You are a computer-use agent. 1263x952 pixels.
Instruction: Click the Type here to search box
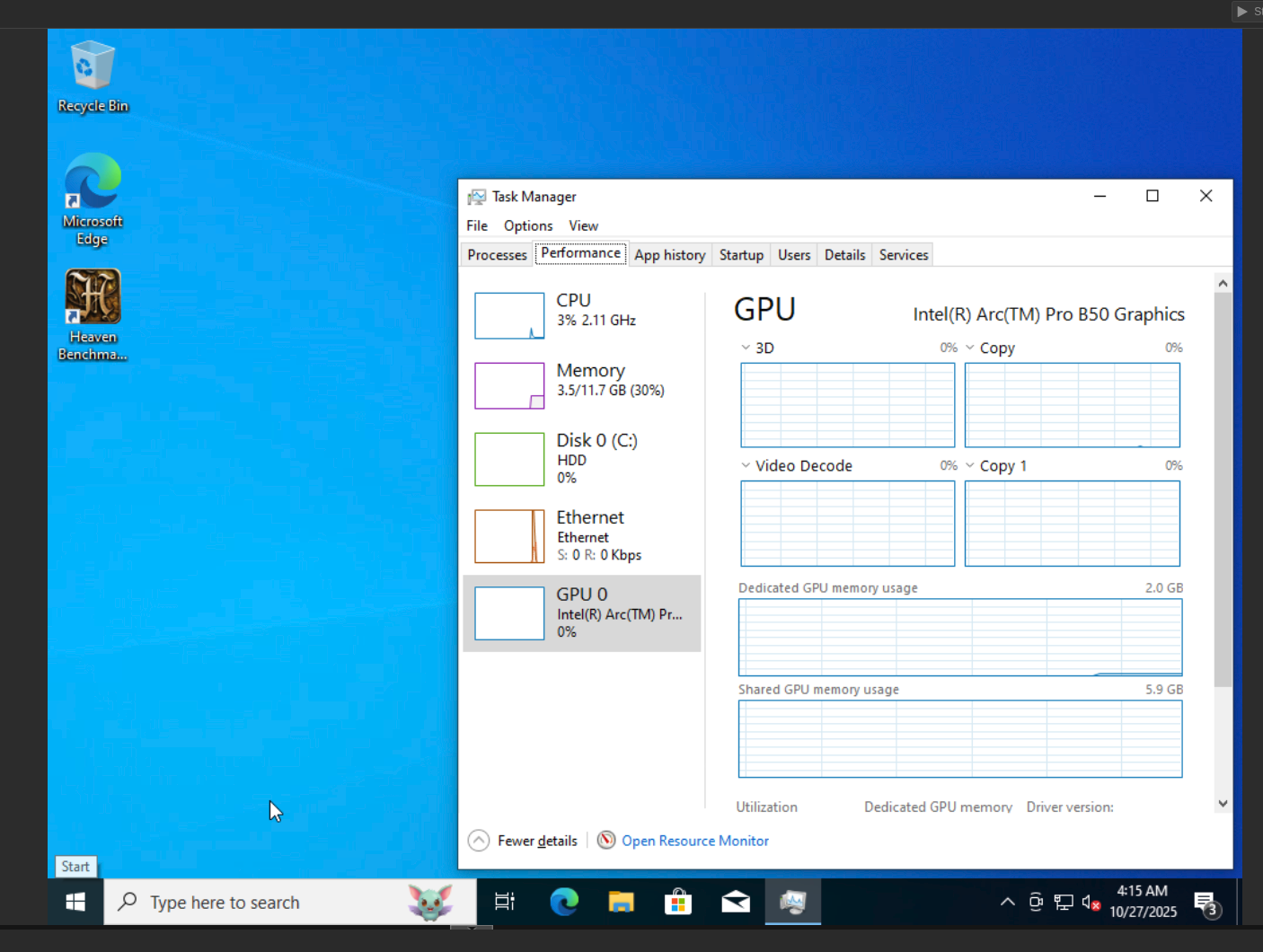pyautogui.click(x=269, y=903)
